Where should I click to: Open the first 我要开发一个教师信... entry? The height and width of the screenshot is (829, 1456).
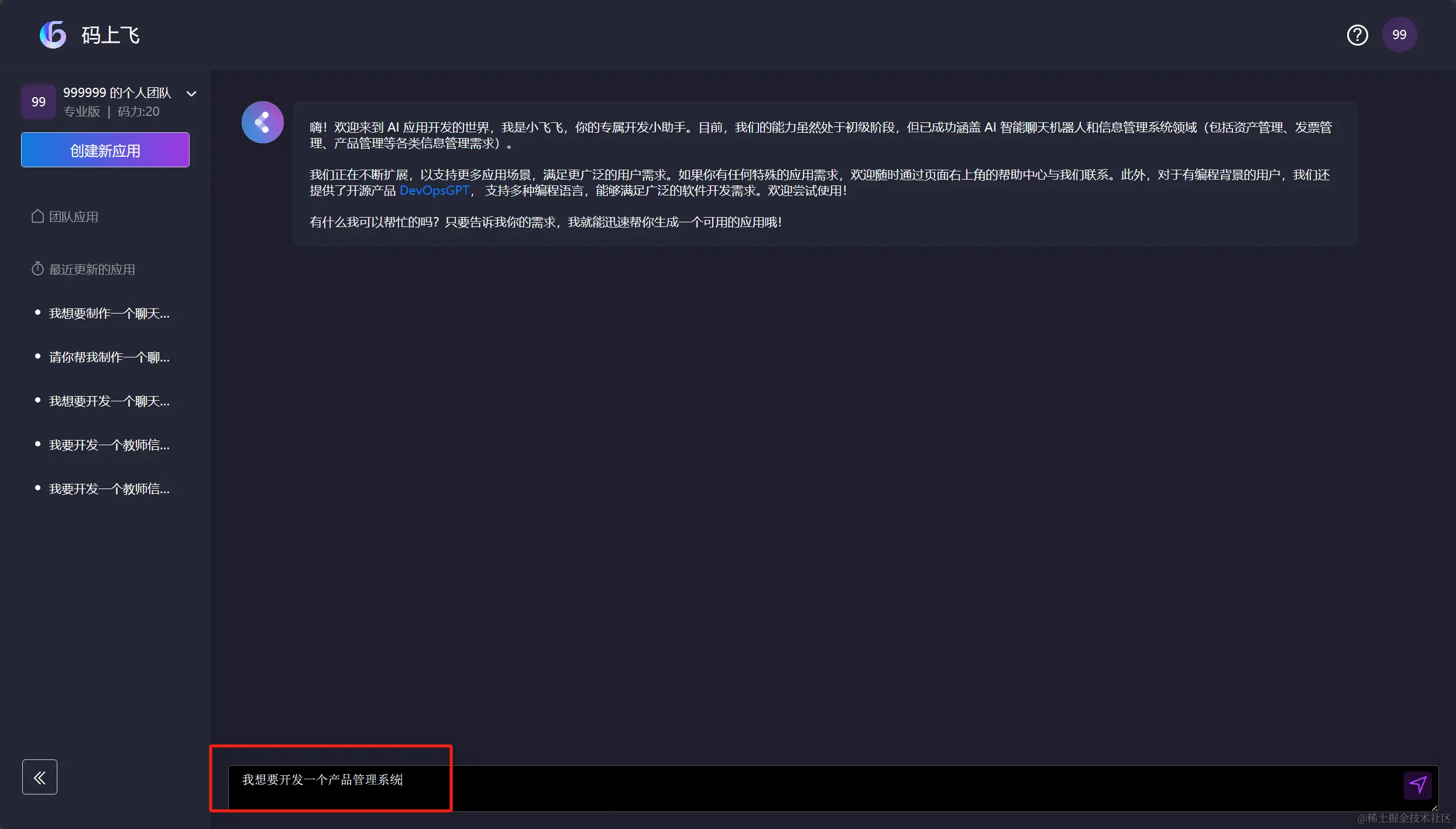pyautogui.click(x=109, y=445)
